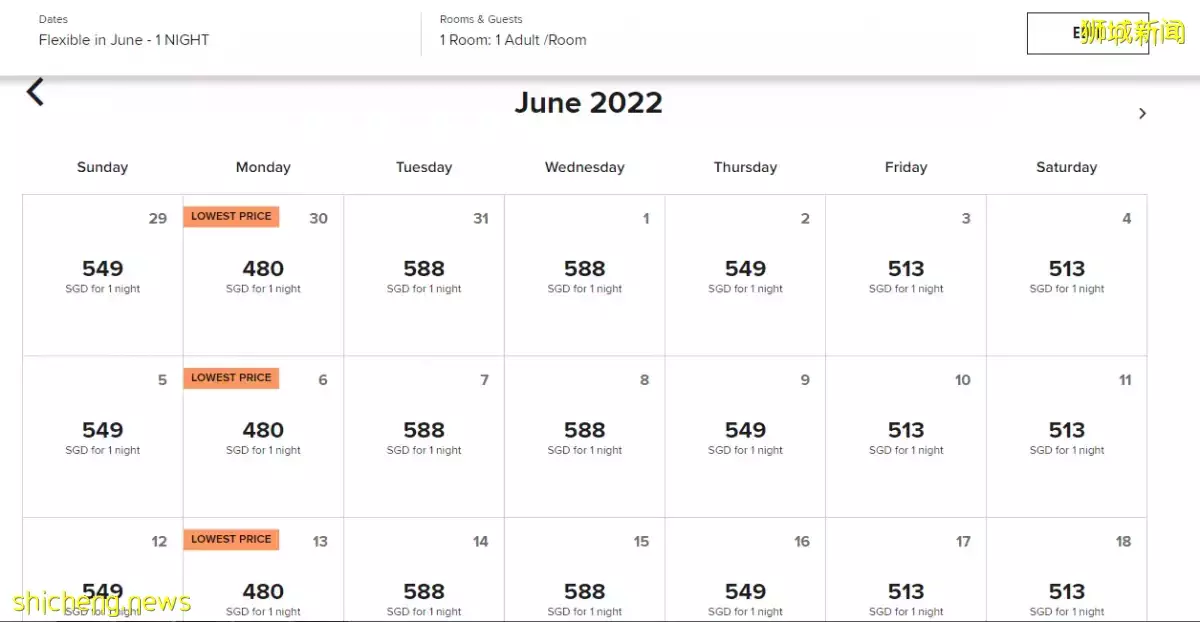
Task: Choose Wednesday June 1 date cell
Action: [585, 276]
